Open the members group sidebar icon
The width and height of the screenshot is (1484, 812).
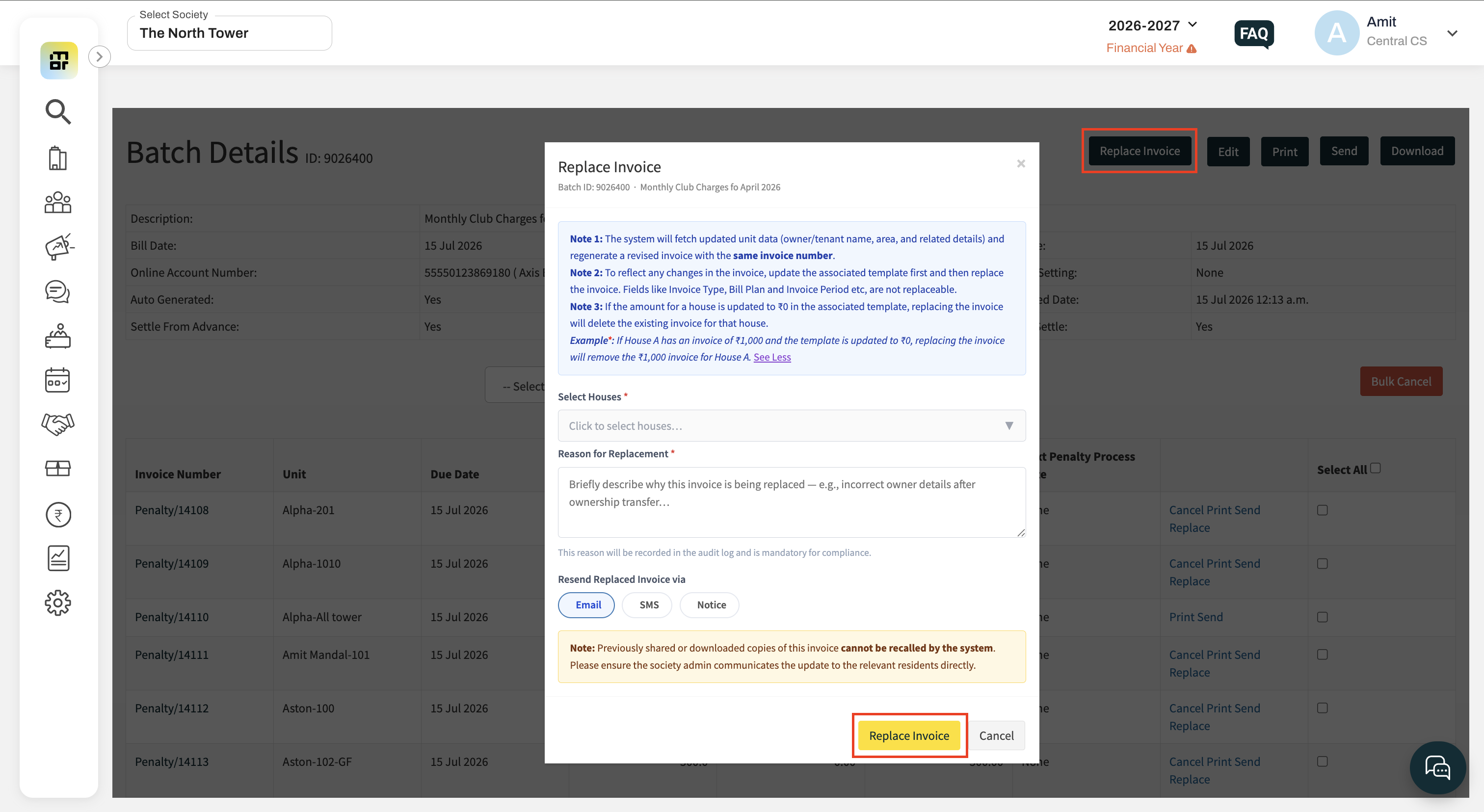pos(57,202)
